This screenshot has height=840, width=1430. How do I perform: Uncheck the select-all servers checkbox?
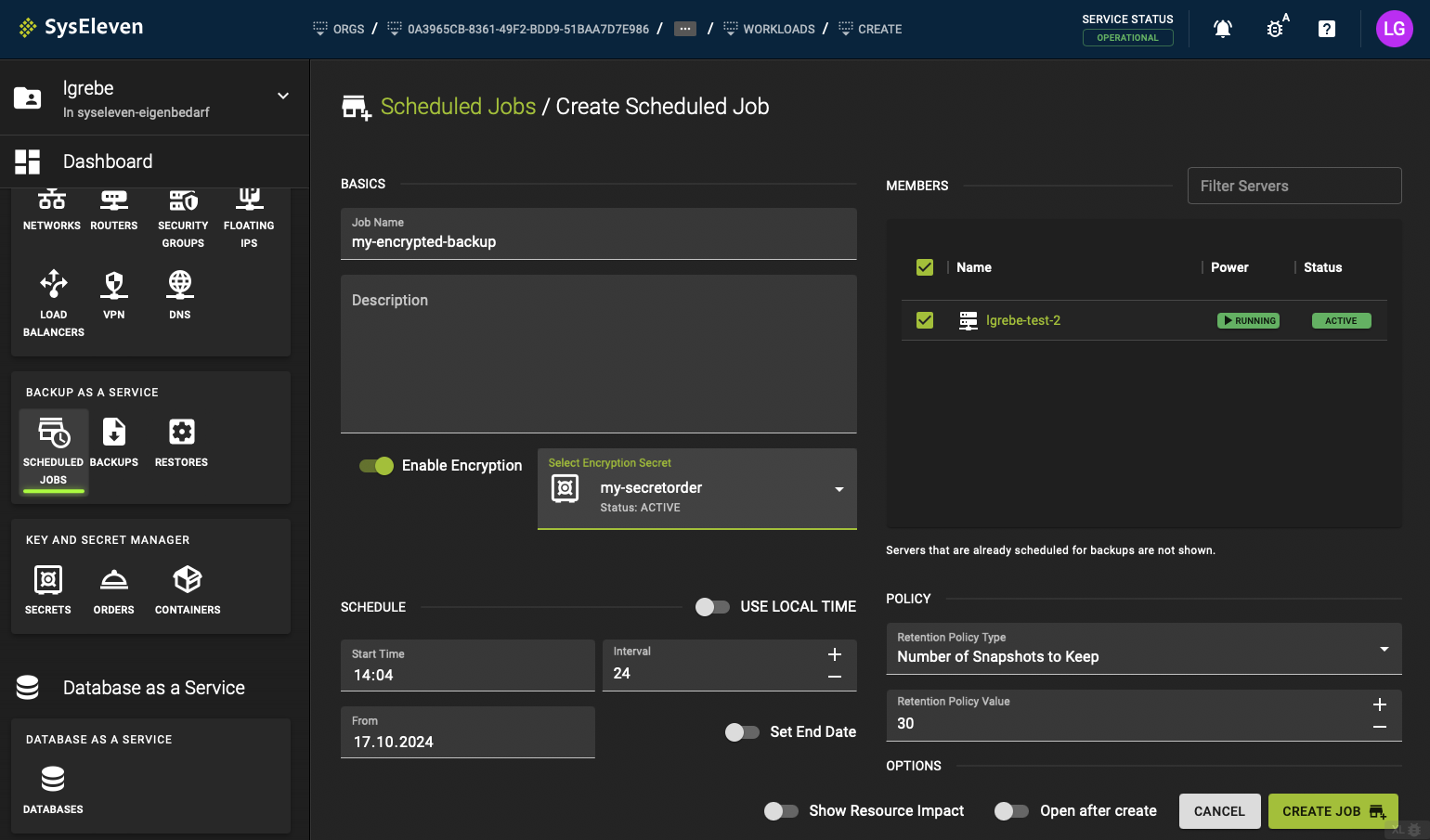tap(925, 267)
